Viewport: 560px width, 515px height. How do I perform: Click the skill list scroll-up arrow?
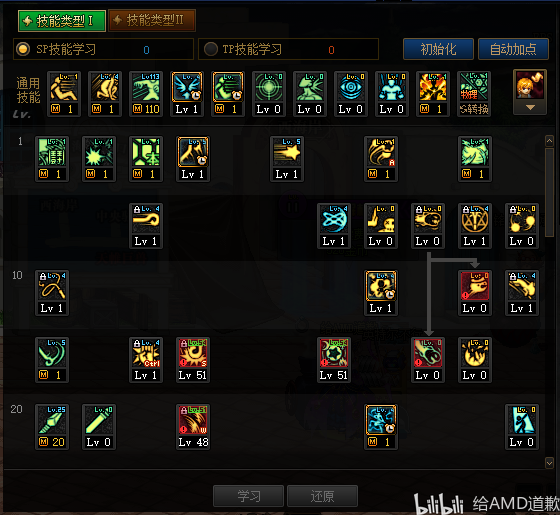(x=549, y=141)
